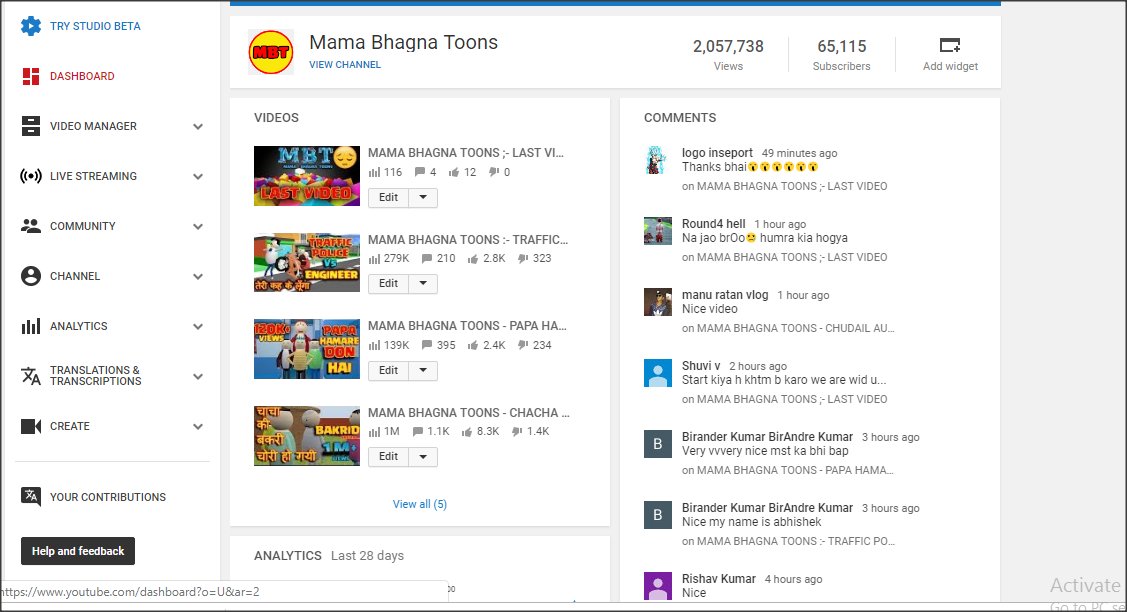Click the TRY STUDIO BETA link
Viewport: 1127px width, 612px height.
coord(95,26)
